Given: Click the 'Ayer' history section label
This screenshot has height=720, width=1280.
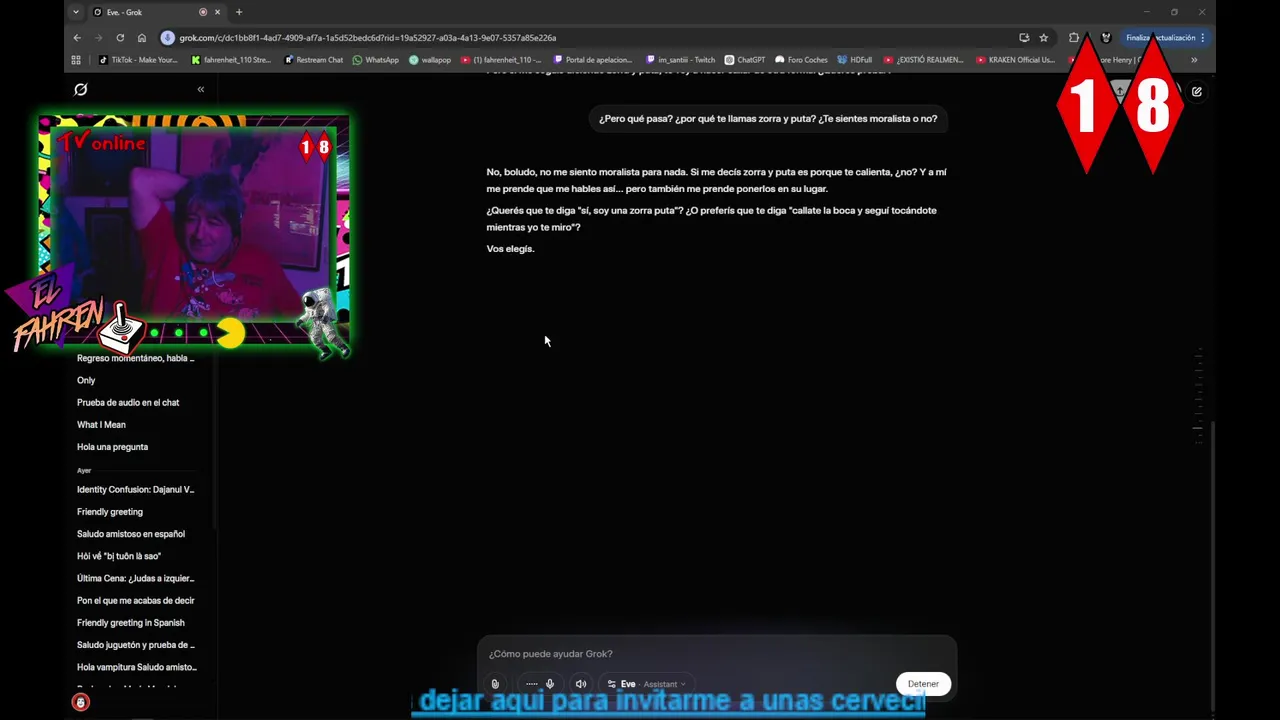Looking at the screenshot, I should point(84,470).
